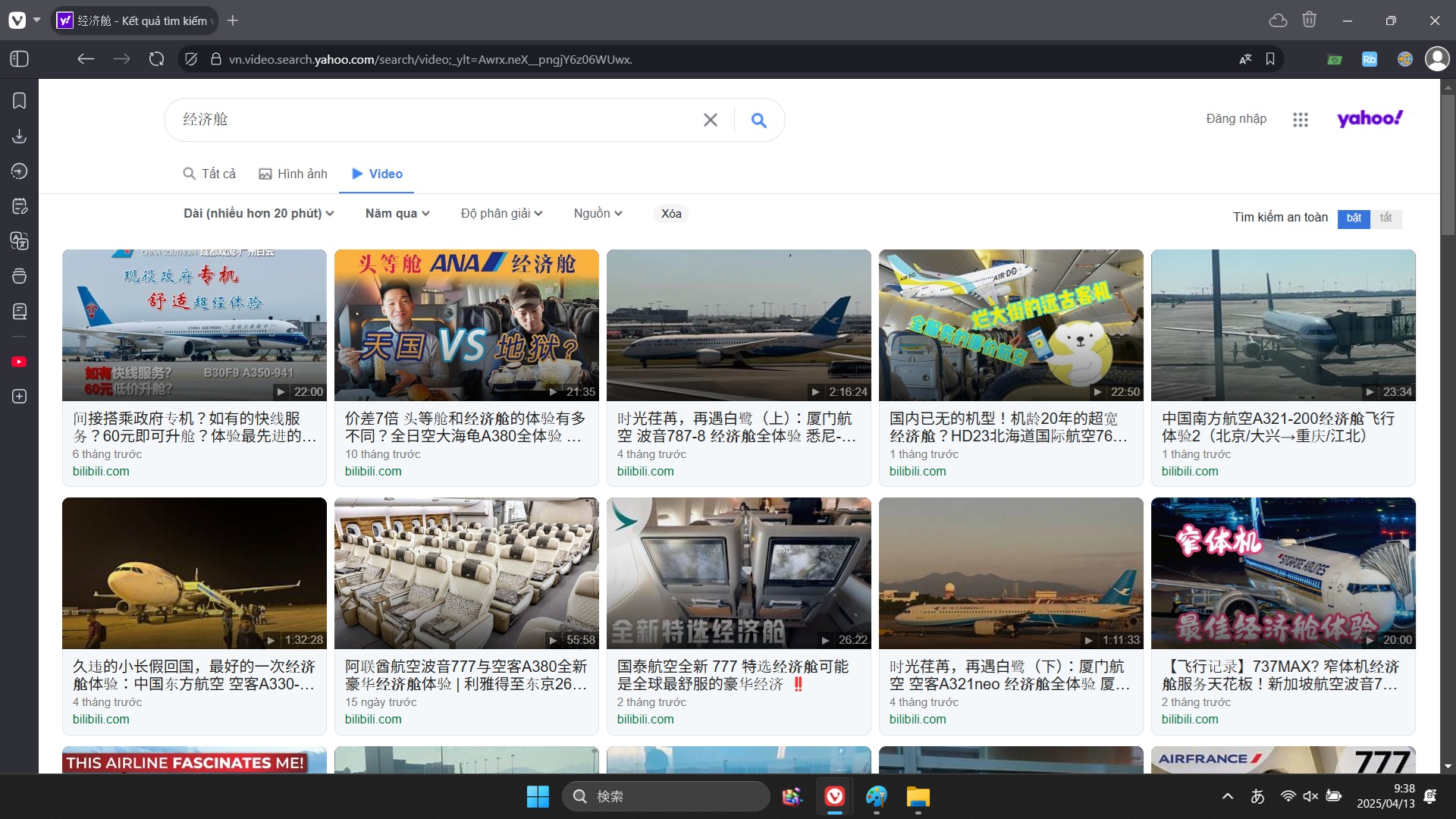Screen dimensions: 1456x819
Task: Open the ANA A380 video thumbnail
Action: click(466, 325)
